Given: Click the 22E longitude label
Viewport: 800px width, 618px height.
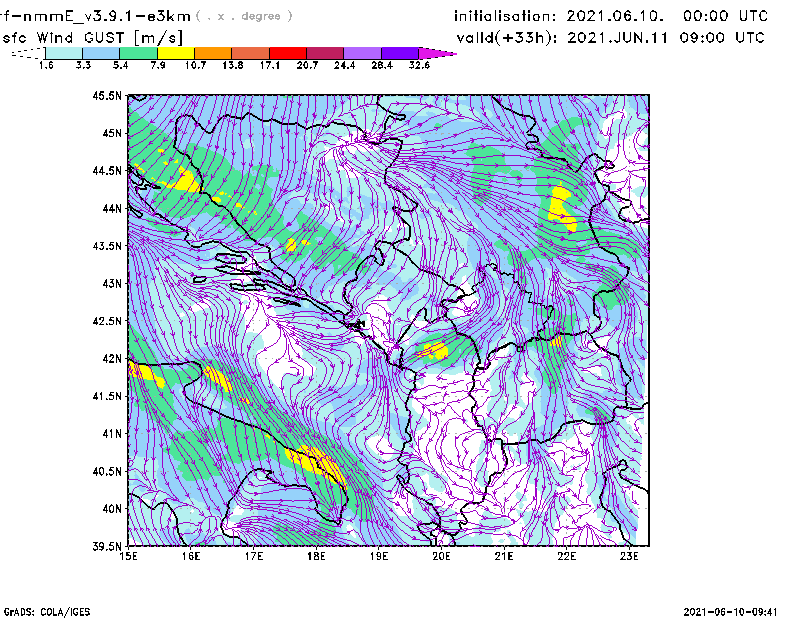Looking at the screenshot, I should pyautogui.click(x=566, y=556).
